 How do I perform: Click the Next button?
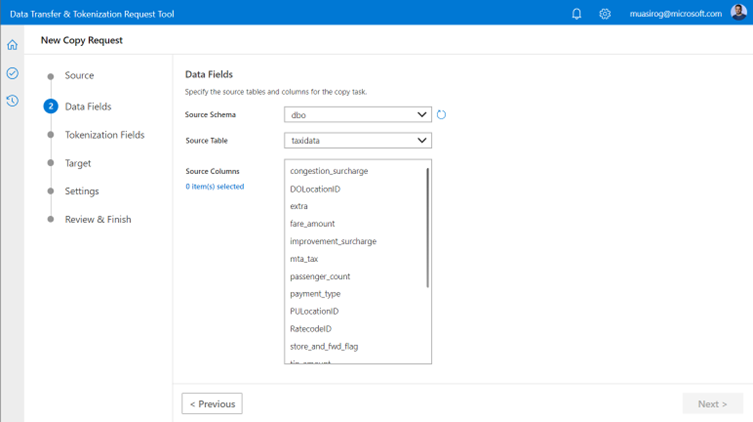[x=713, y=404]
